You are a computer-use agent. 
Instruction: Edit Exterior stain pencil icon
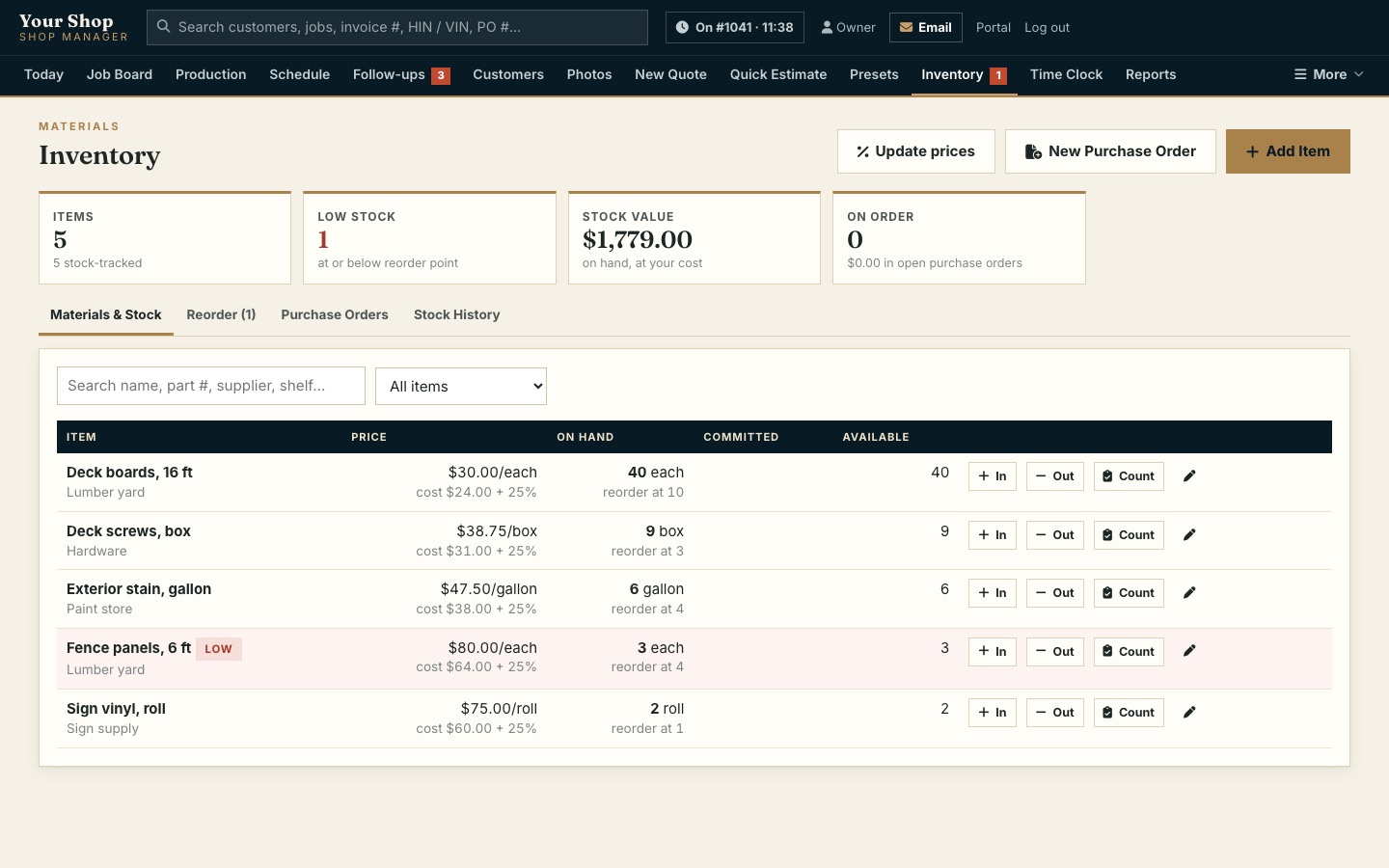click(1189, 592)
